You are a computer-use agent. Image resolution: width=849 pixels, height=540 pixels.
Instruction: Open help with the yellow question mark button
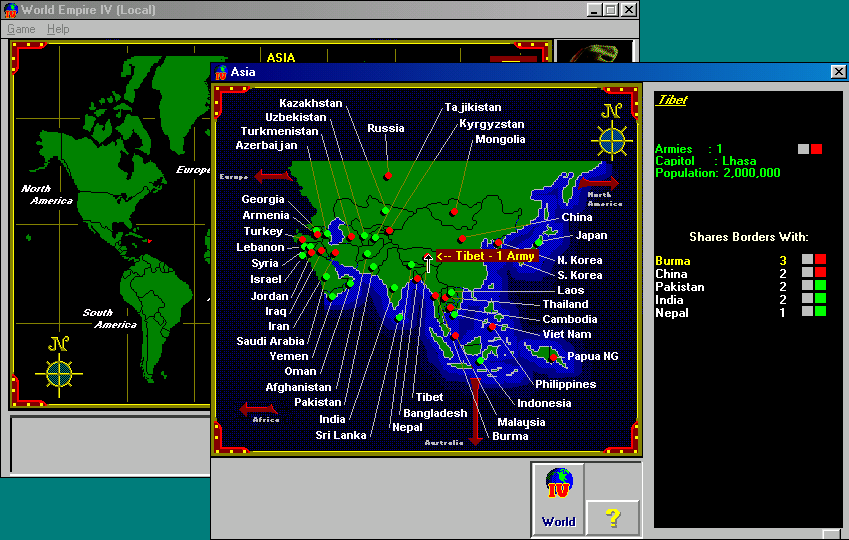[612, 518]
